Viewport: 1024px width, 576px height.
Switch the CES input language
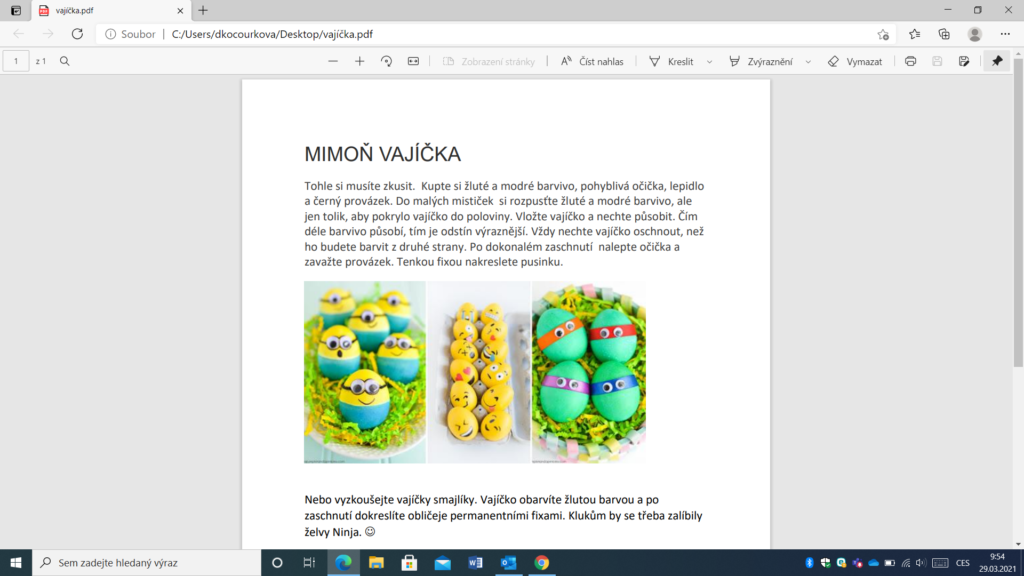(963, 562)
